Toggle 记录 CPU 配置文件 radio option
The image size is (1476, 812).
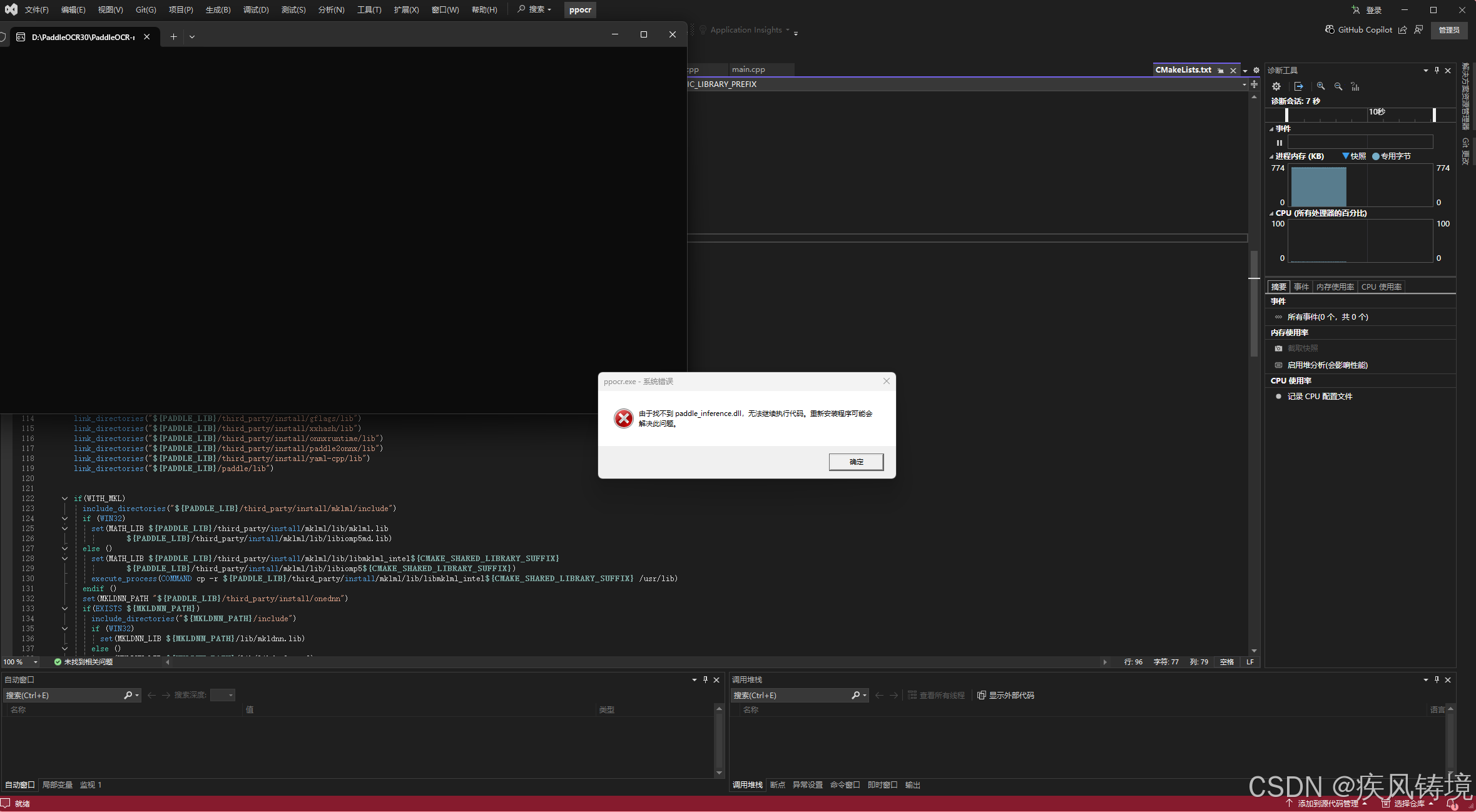[x=1319, y=396]
